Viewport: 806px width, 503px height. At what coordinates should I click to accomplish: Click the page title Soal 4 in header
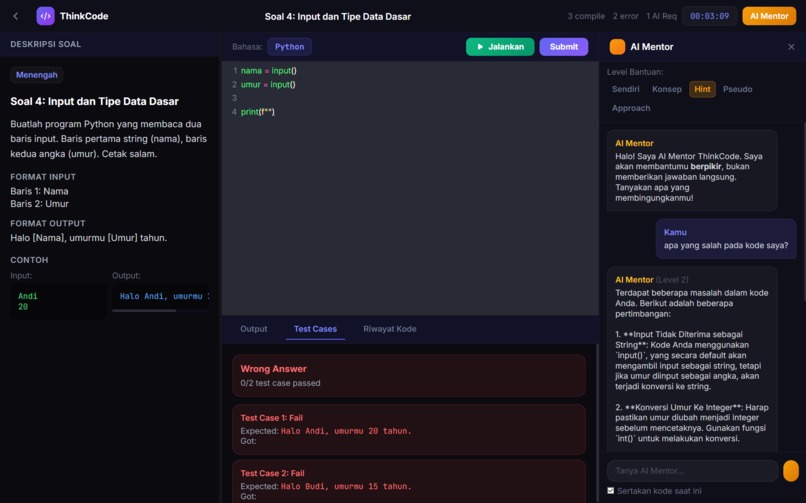tap(338, 16)
